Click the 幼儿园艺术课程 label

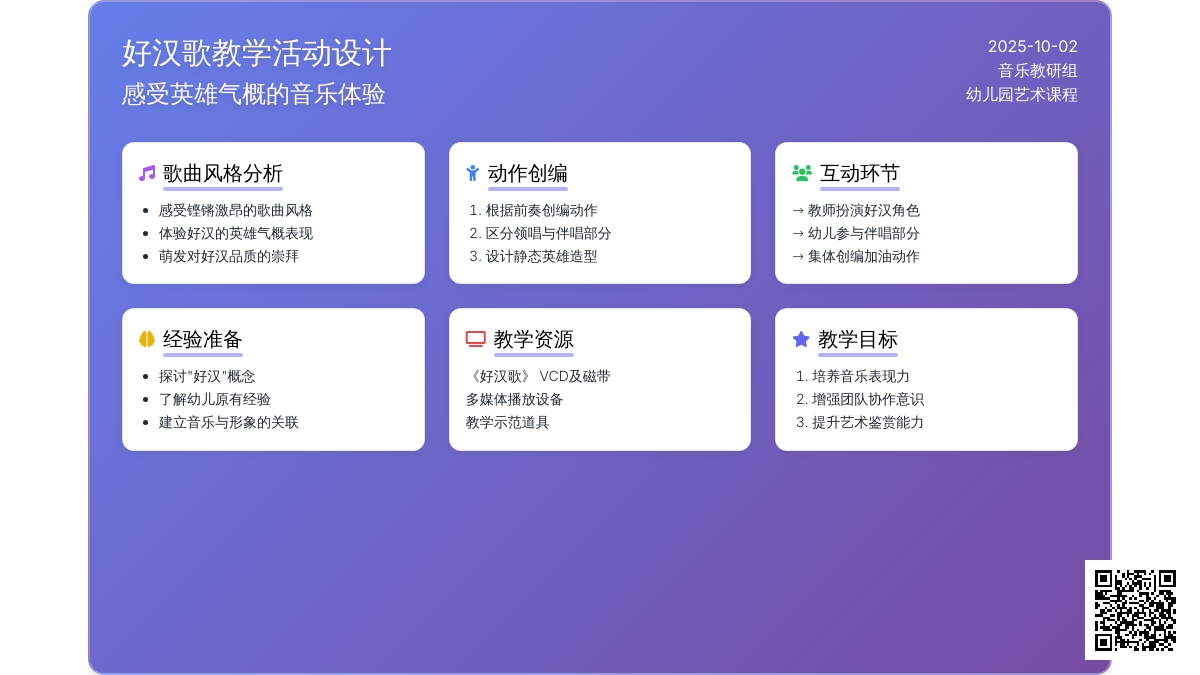click(1022, 95)
